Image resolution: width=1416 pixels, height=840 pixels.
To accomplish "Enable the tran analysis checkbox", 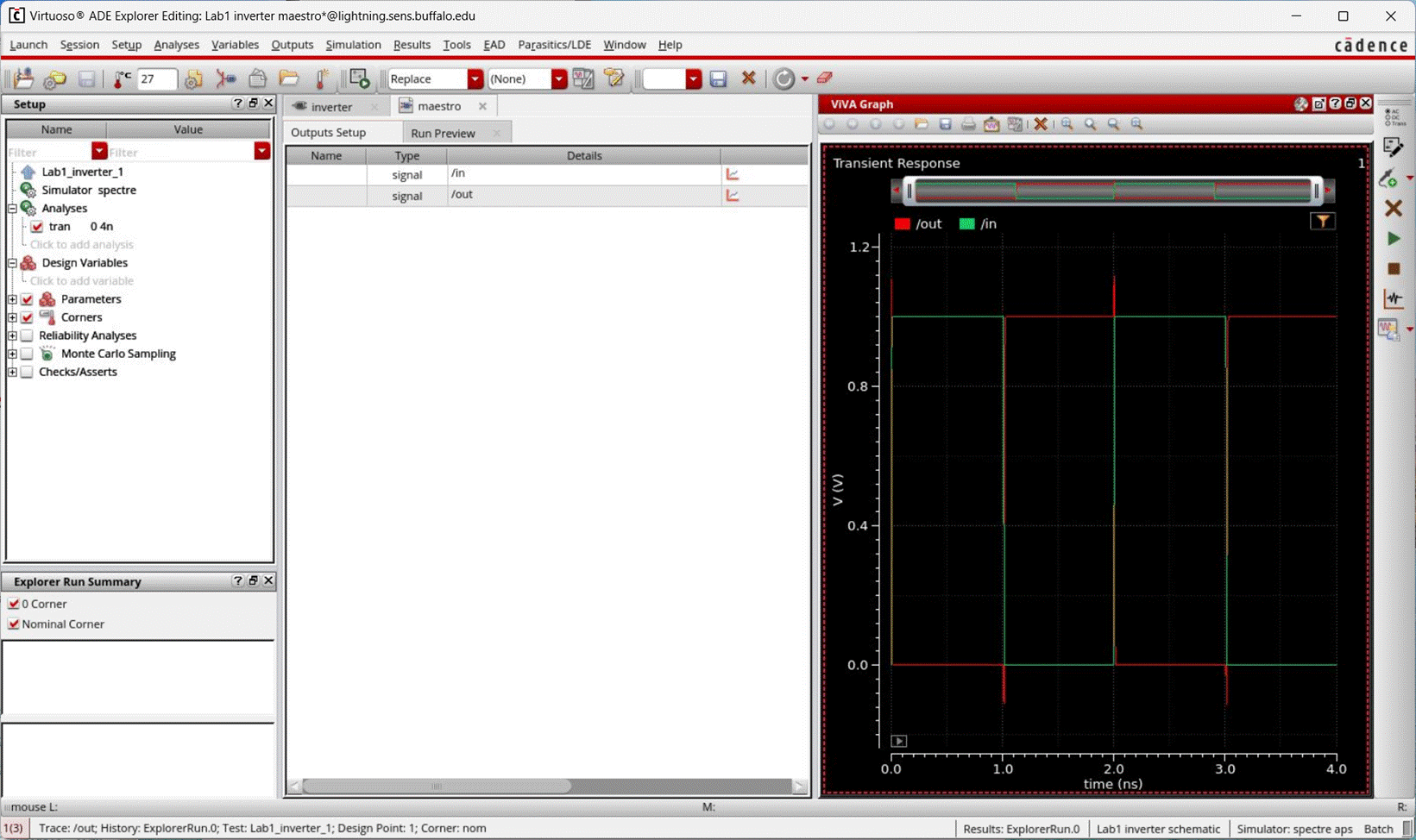I will (x=37, y=226).
